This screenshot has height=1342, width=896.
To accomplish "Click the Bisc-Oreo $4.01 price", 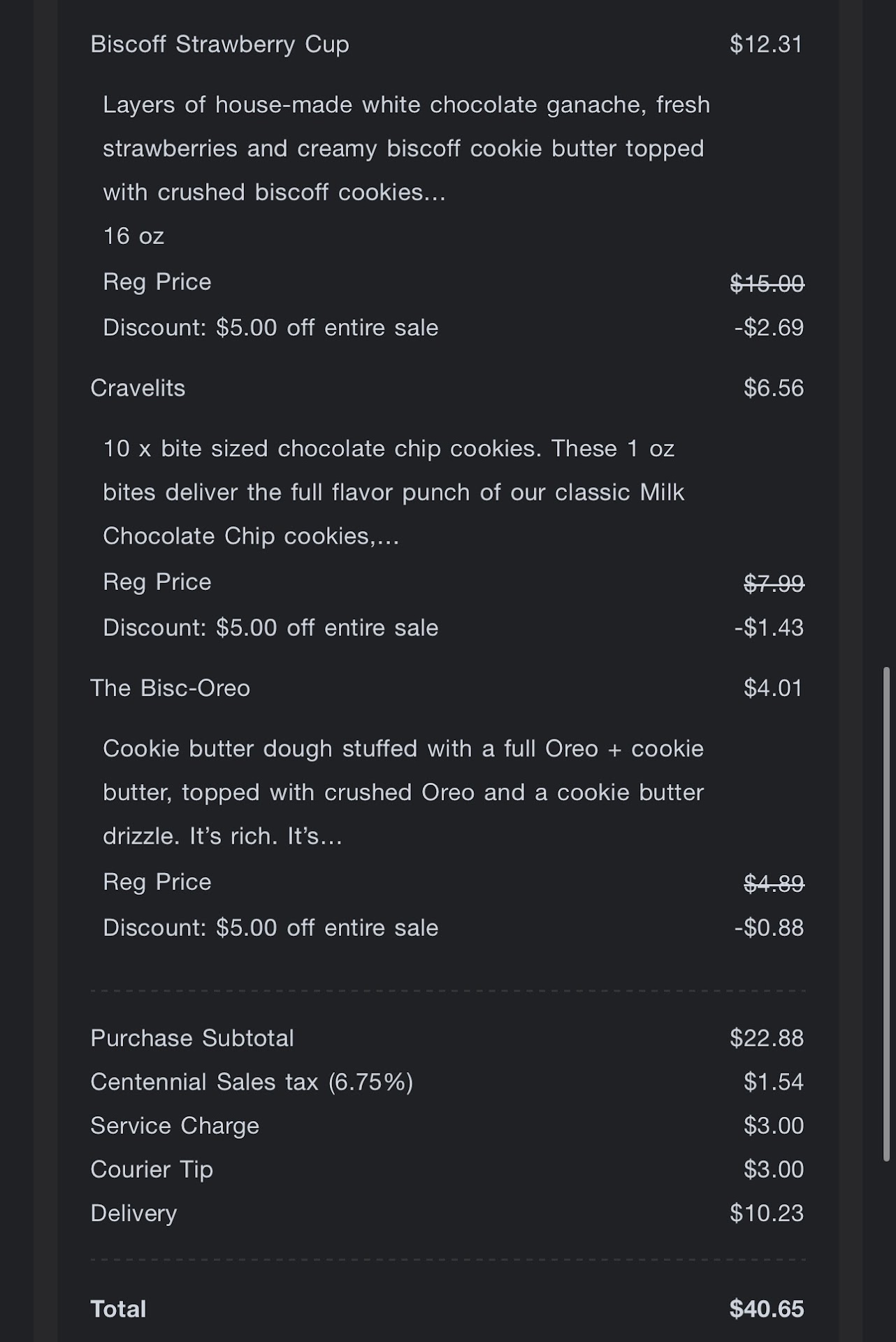I will coord(773,688).
